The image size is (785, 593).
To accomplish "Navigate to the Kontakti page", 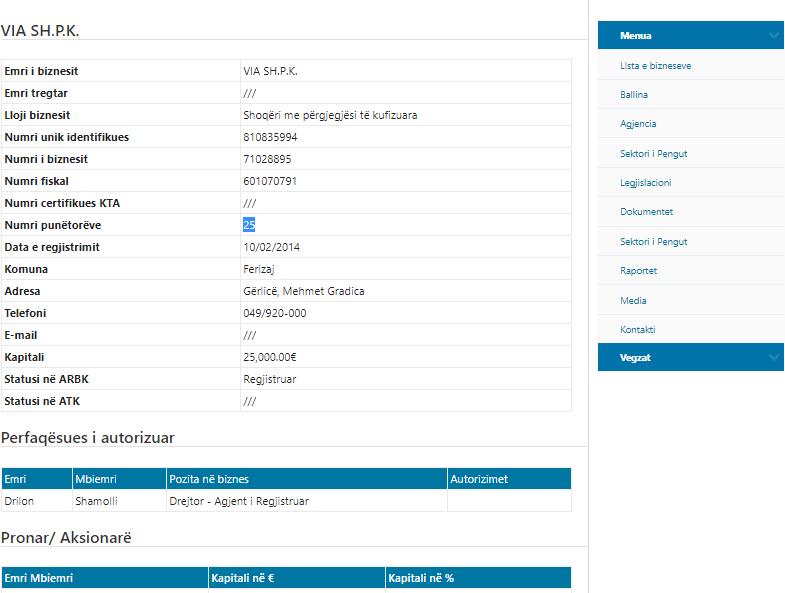I will [x=637, y=330].
